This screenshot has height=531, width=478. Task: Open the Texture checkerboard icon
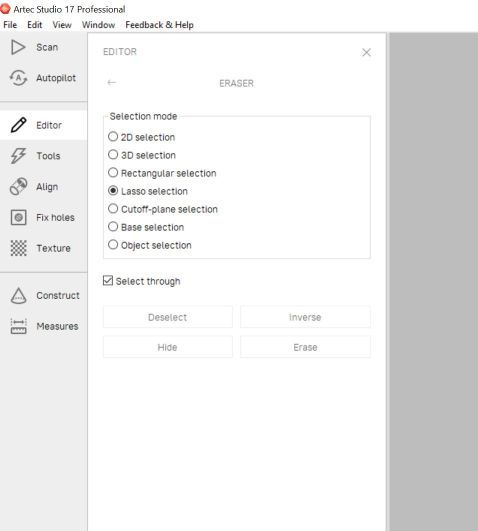18,248
